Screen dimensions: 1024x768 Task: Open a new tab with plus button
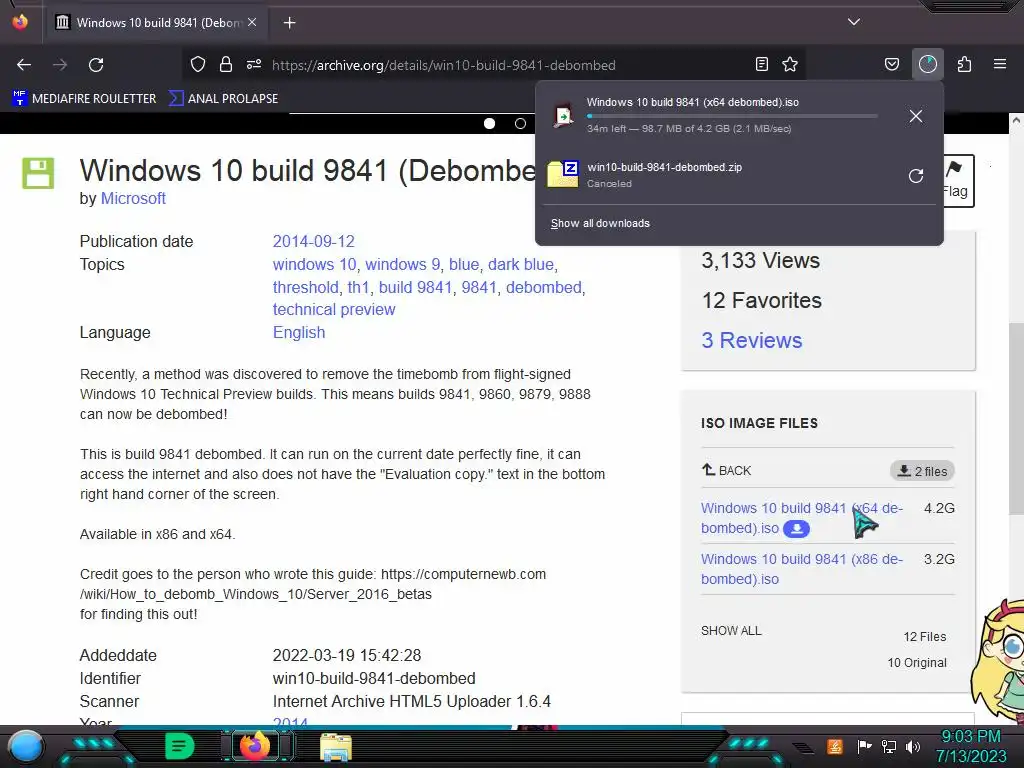coord(289,23)
